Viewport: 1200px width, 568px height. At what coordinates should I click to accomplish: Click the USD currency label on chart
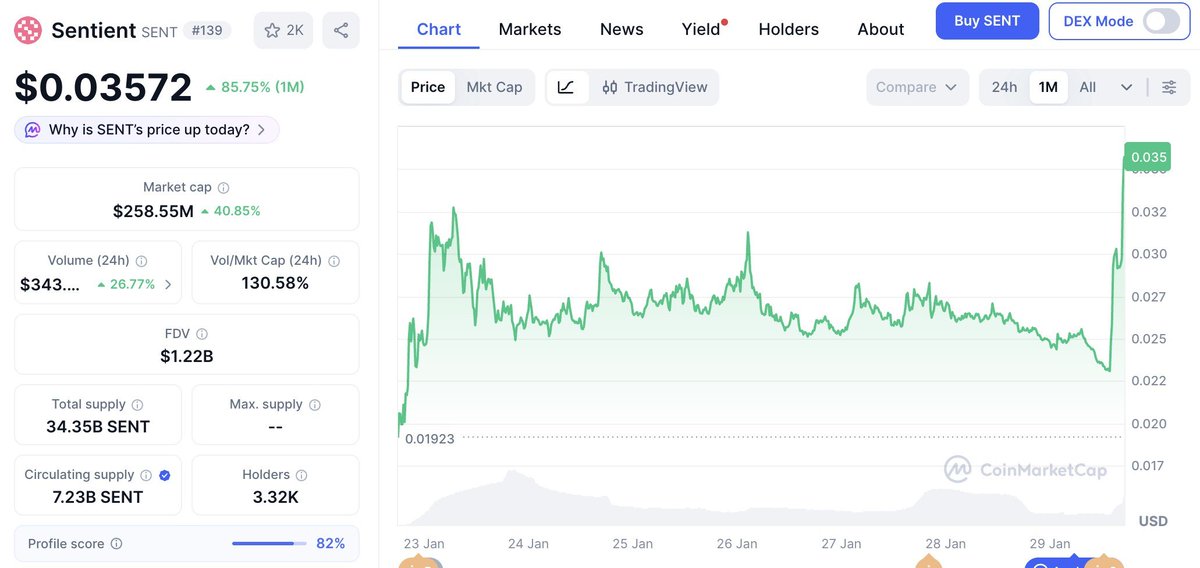[1153, 522]
